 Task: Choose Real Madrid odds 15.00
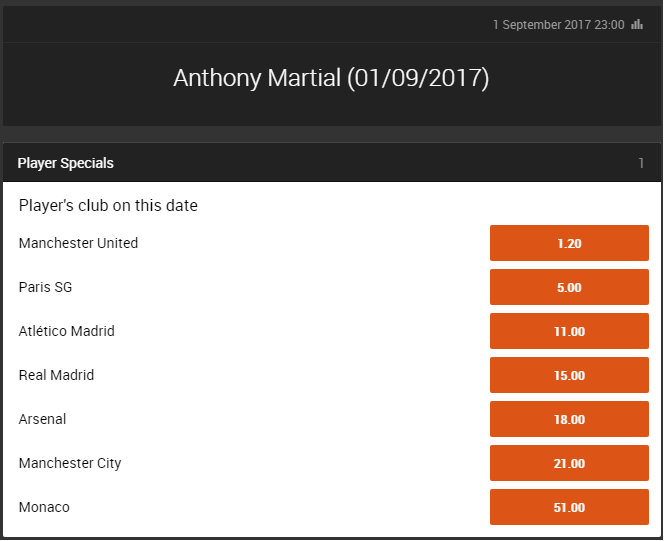point(569,375)
